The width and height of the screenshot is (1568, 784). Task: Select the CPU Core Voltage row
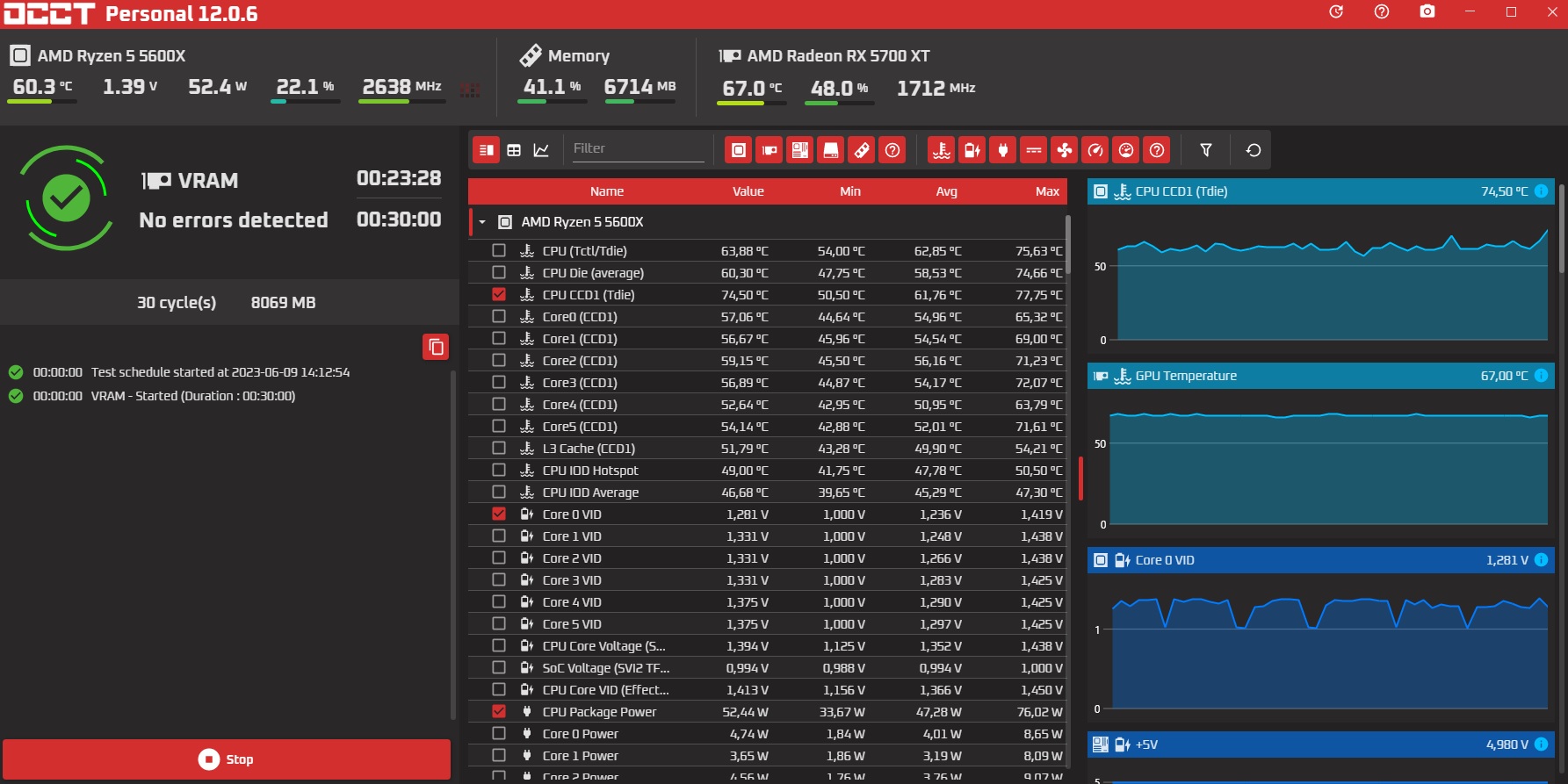coord(767,645)
